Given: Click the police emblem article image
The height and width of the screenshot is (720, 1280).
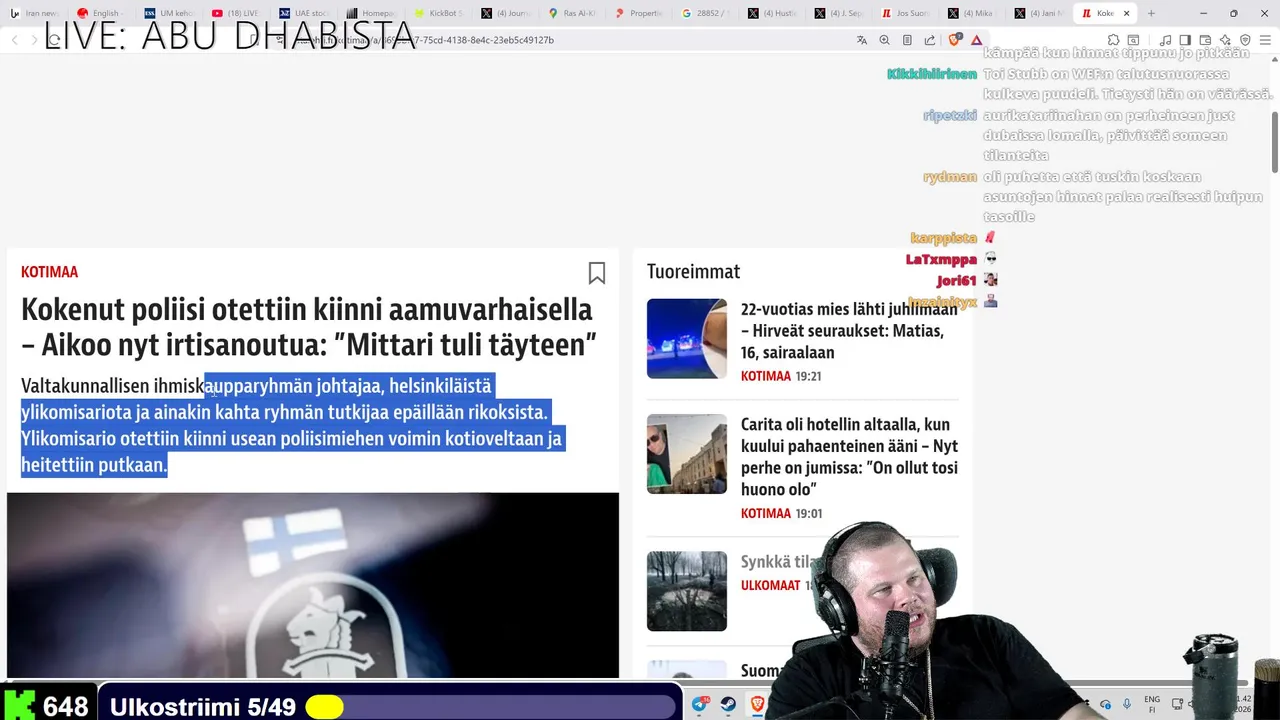Looking at the screenshot, I should click(313, 585).
